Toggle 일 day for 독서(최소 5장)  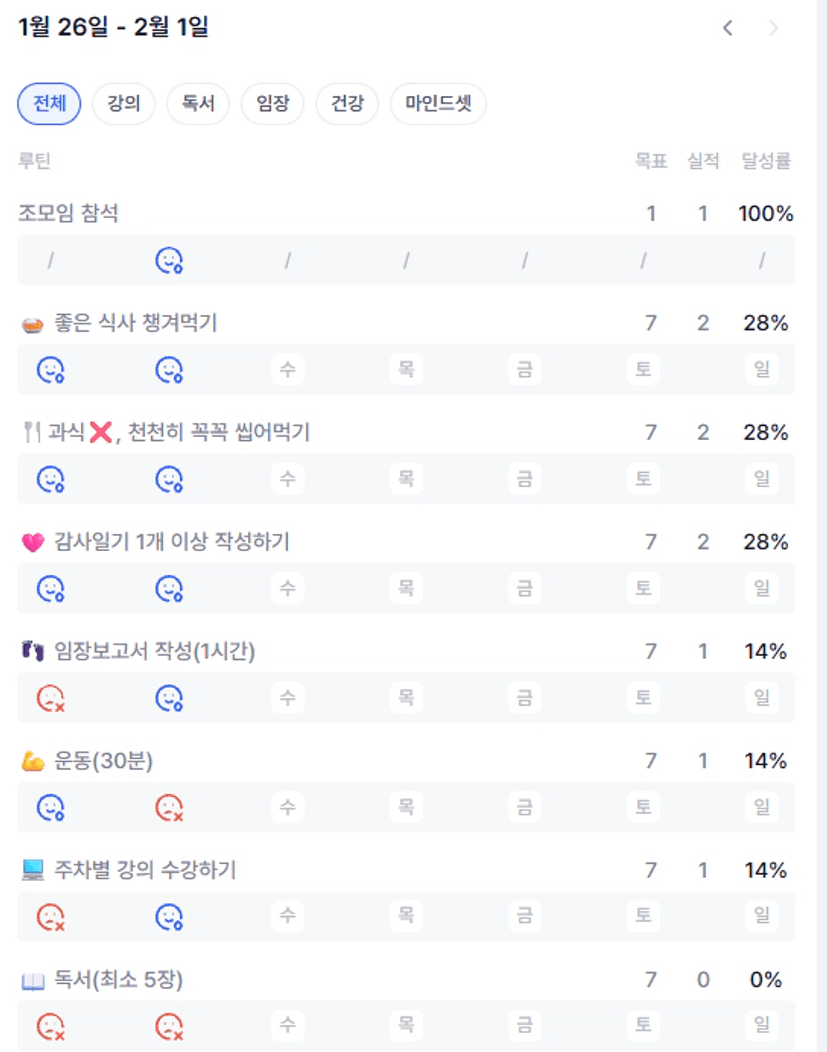pyautogui.click(x=762, y=1026)
